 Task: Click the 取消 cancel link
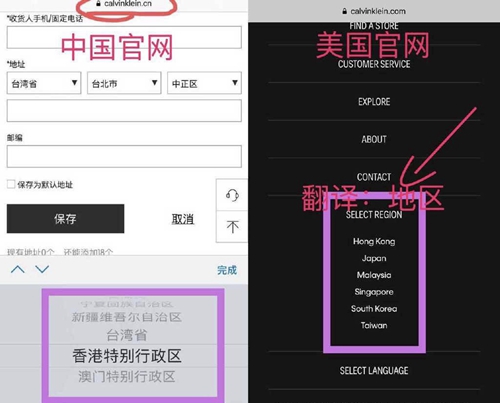[183, 219]
